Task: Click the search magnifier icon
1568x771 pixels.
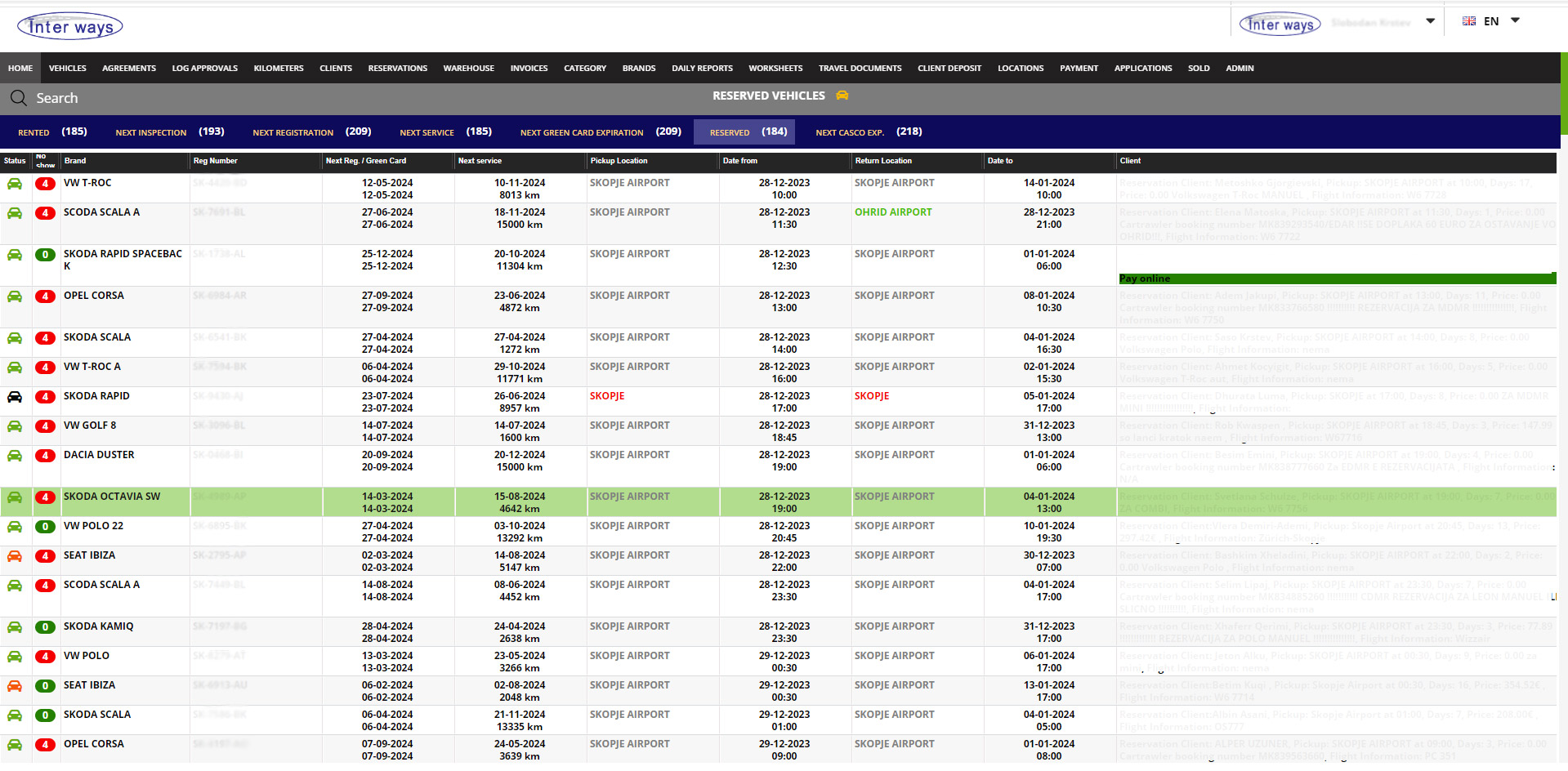Action: [18, 98]
